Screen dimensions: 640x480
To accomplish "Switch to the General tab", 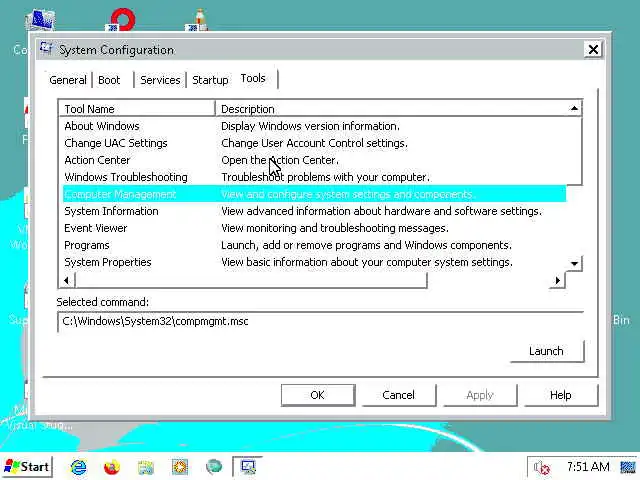I will pyautogui.click(x=68, y=80).
